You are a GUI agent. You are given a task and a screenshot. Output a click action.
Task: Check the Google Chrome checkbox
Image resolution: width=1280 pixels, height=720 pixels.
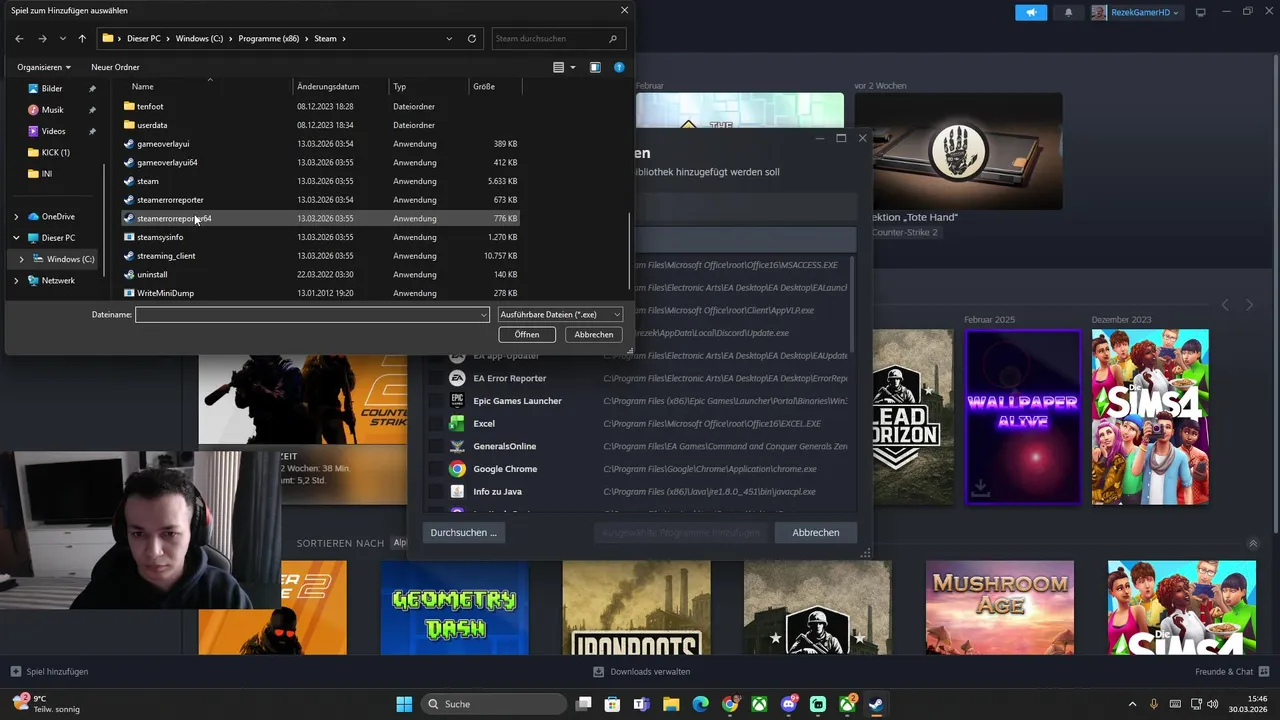tap(434, 469)
